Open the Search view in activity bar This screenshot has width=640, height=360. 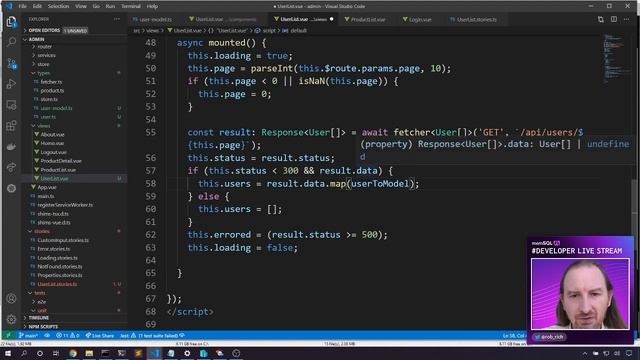(11, 42)
